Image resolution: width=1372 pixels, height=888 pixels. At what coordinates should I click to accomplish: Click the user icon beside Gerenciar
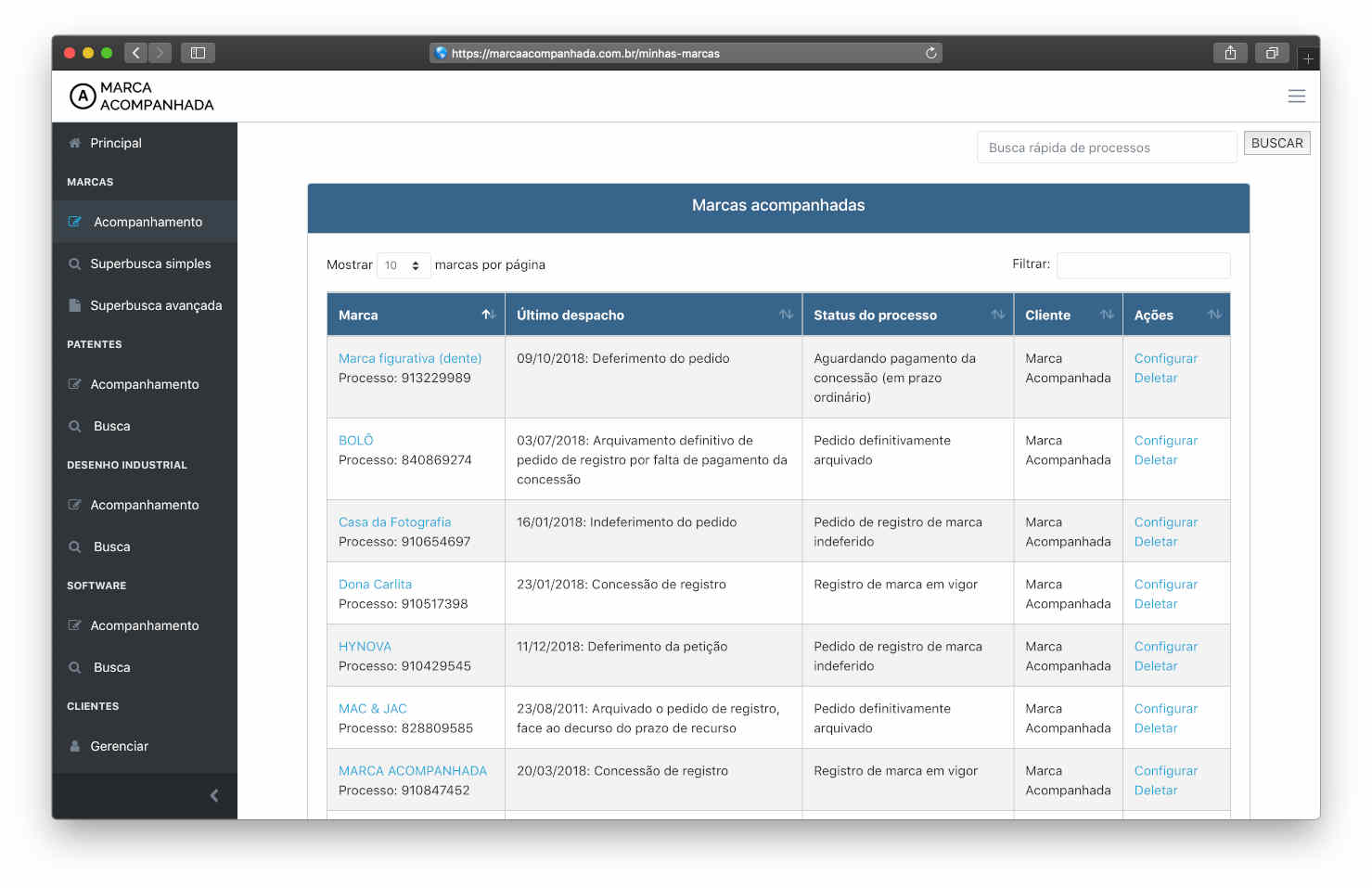[x=74, y=746]
